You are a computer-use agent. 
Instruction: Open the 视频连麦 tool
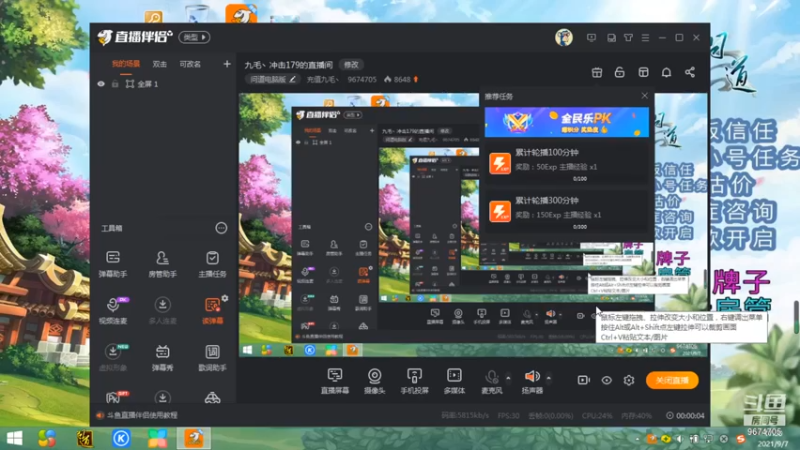[113, 310]
